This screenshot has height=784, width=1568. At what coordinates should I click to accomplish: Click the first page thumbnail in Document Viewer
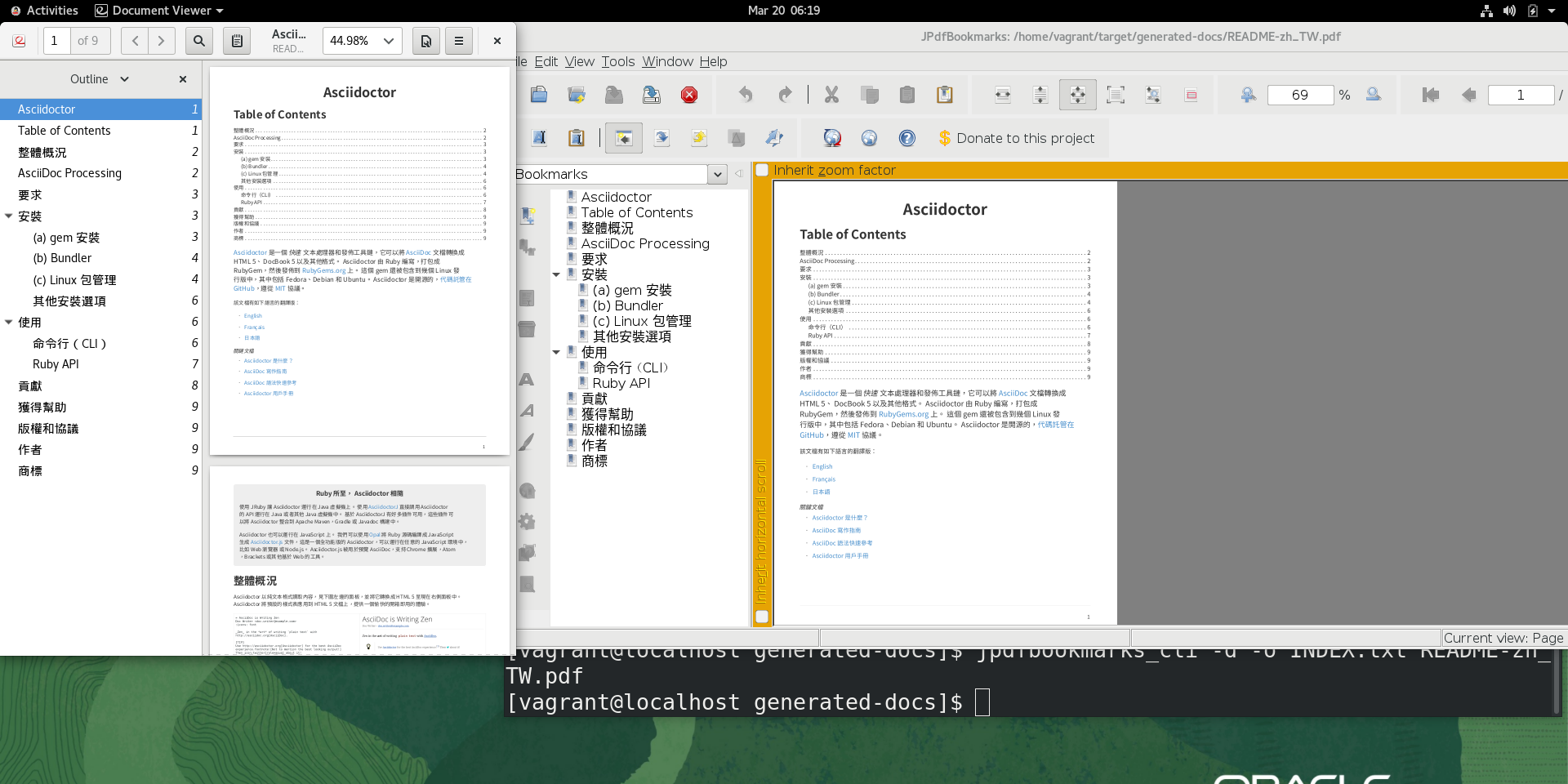coord(359,261)
